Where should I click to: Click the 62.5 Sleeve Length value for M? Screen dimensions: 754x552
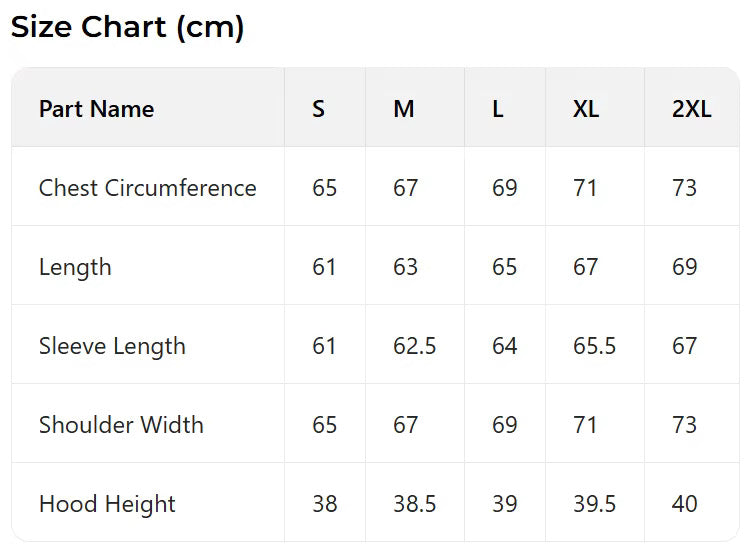pos(414,346)
